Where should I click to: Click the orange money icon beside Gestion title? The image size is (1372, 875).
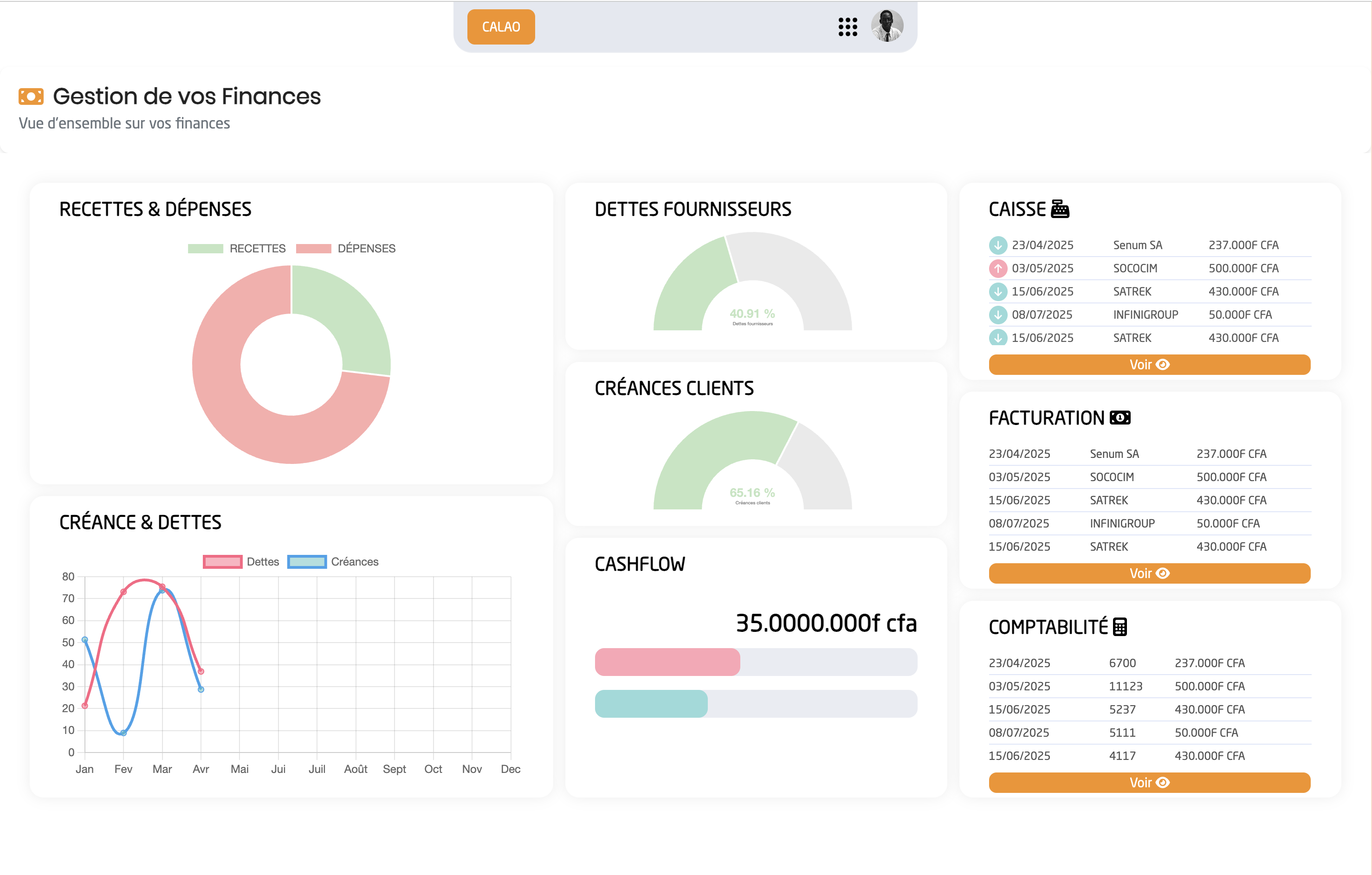tap(31, 97)
